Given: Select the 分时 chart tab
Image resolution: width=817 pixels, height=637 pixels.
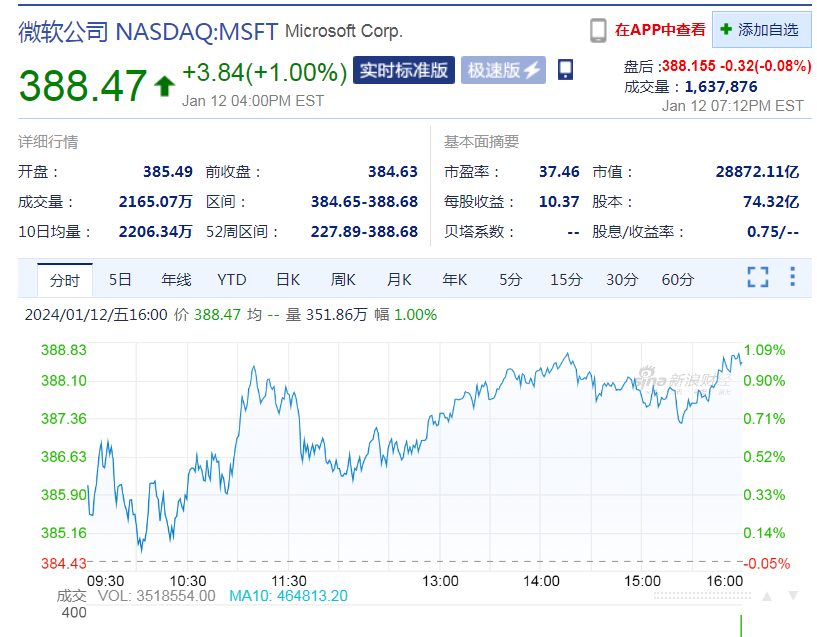Looking at the screenshot, I should coord(65,280).
